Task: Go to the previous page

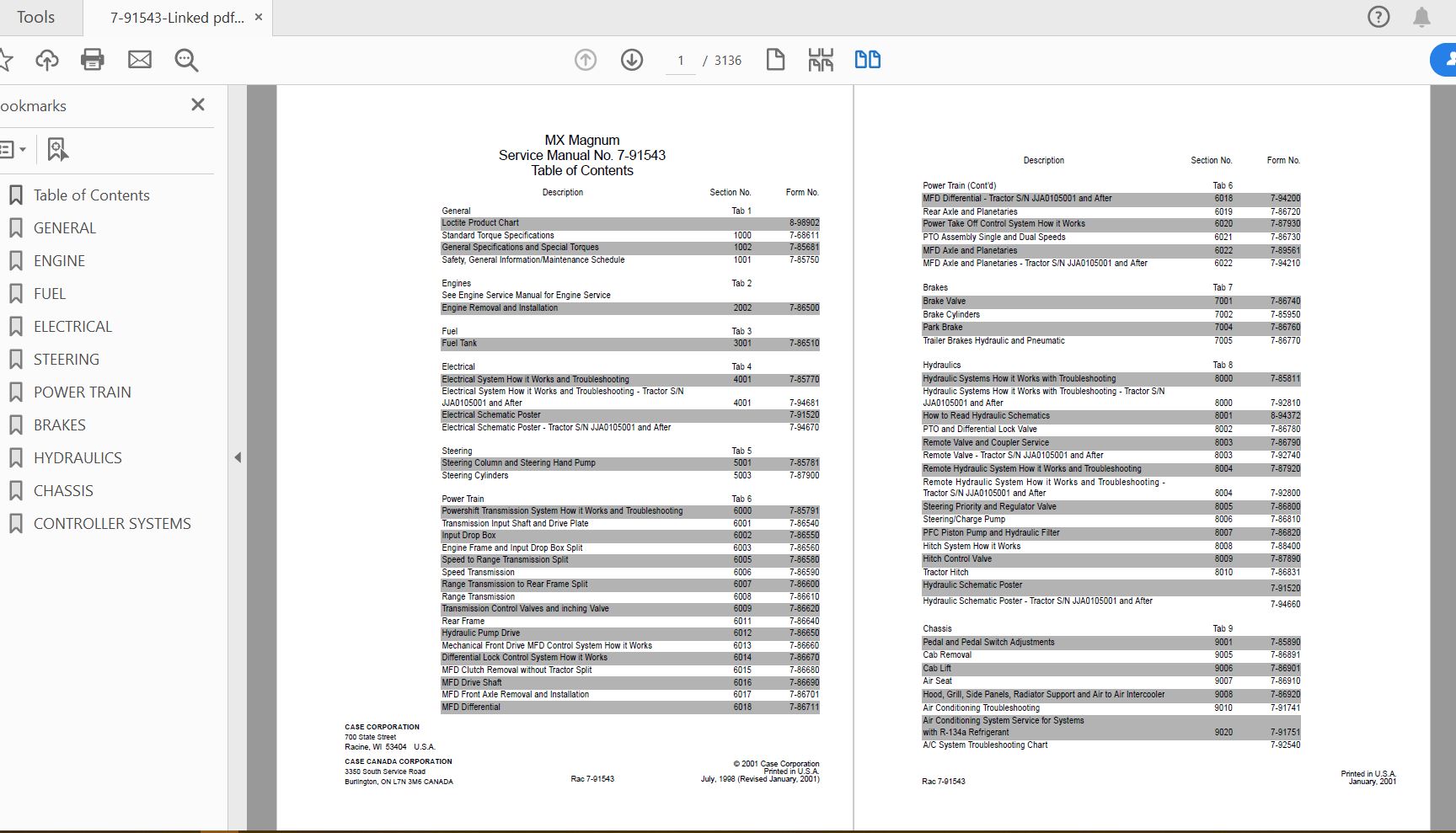Action: pyautogui.click(x=585, y=60)
